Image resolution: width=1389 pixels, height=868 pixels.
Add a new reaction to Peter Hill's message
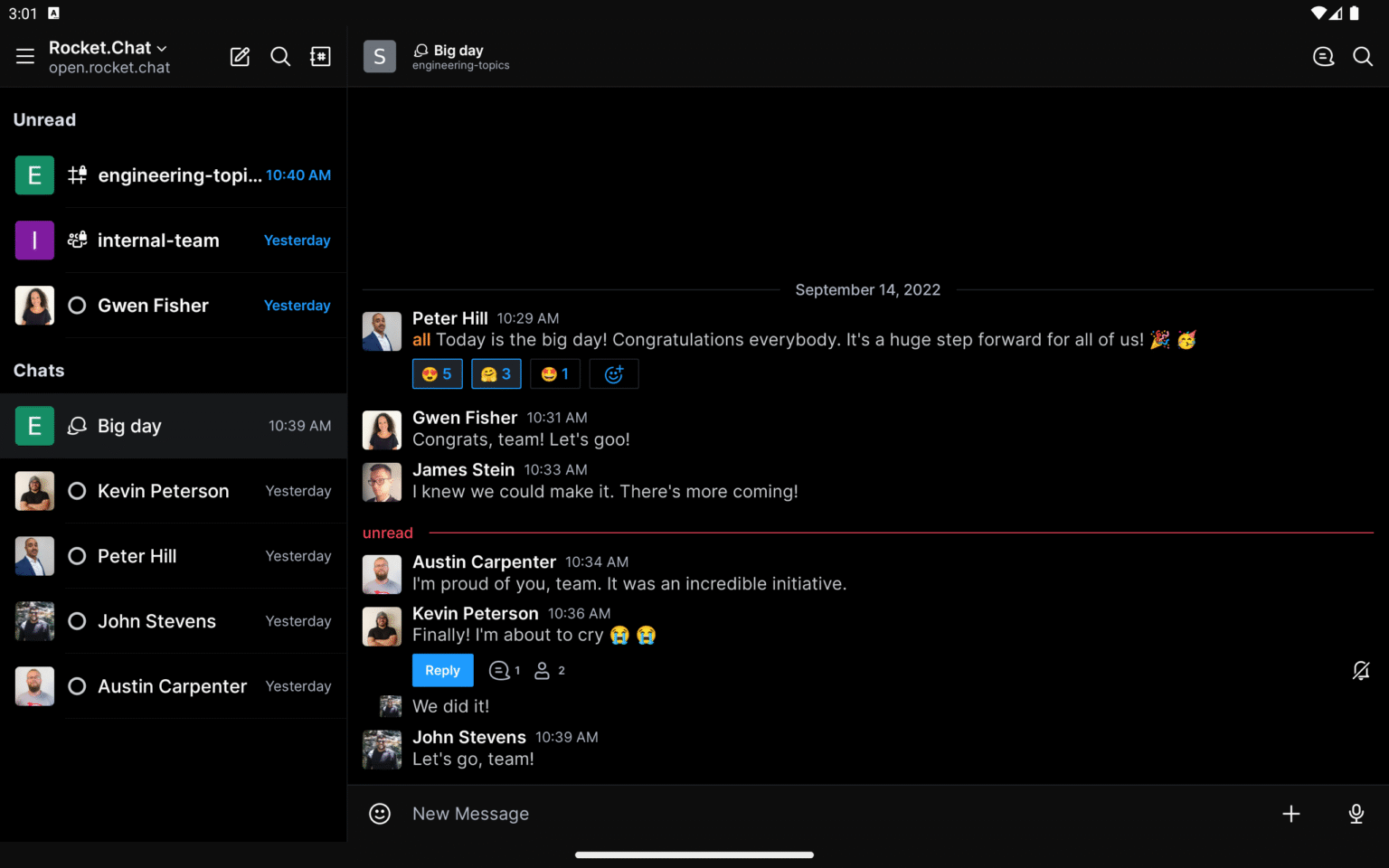coord(614,373)
